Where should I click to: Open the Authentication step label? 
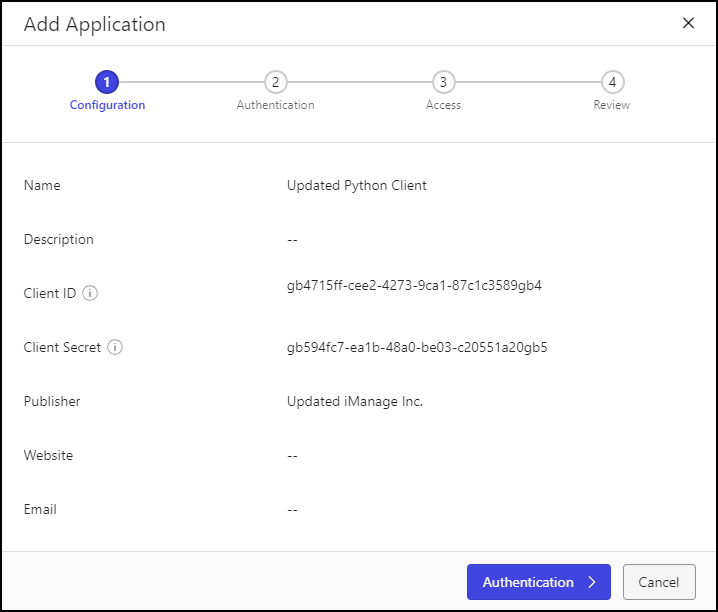276,105
